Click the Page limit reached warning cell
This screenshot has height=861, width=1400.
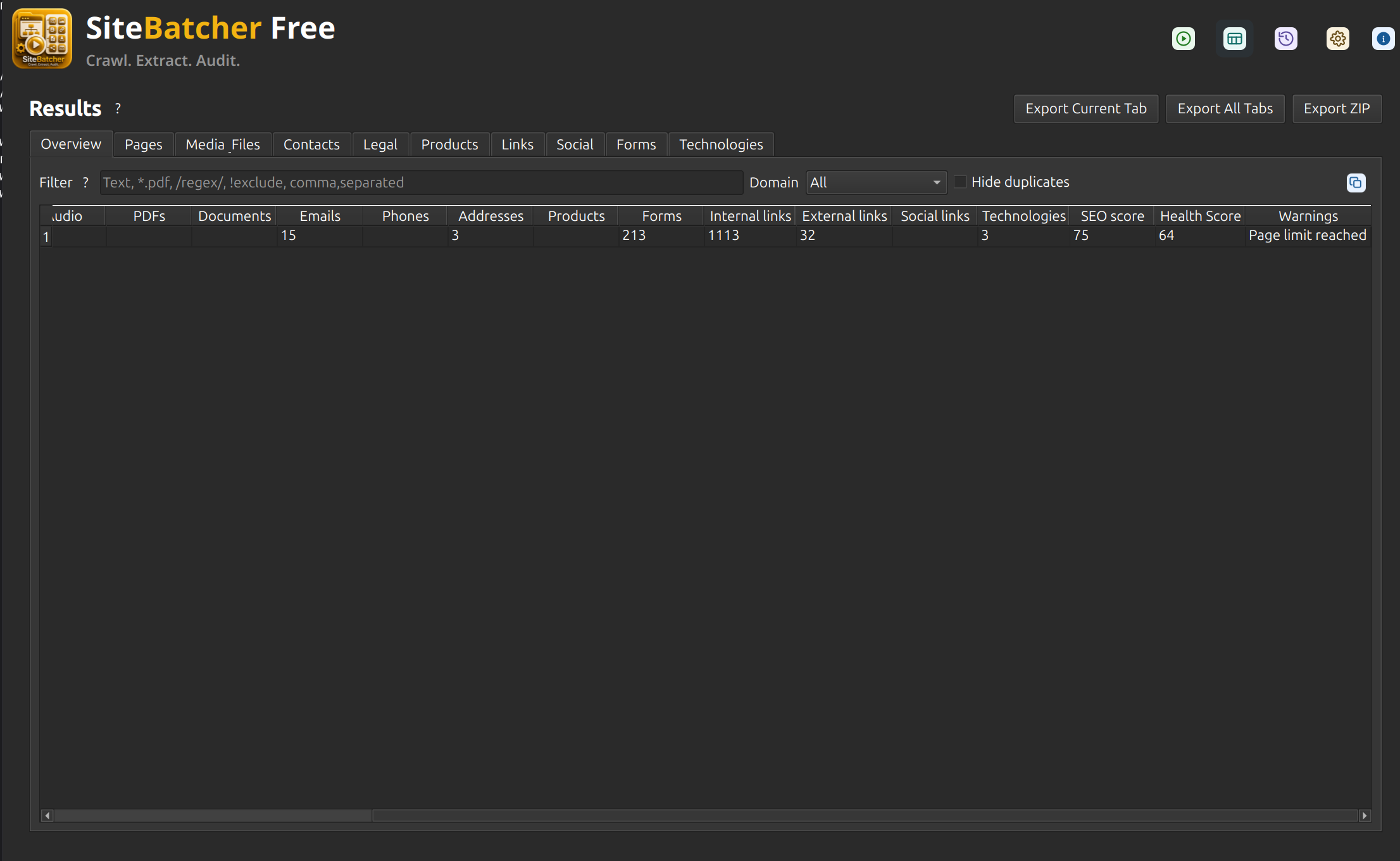tap(1308, 236)
